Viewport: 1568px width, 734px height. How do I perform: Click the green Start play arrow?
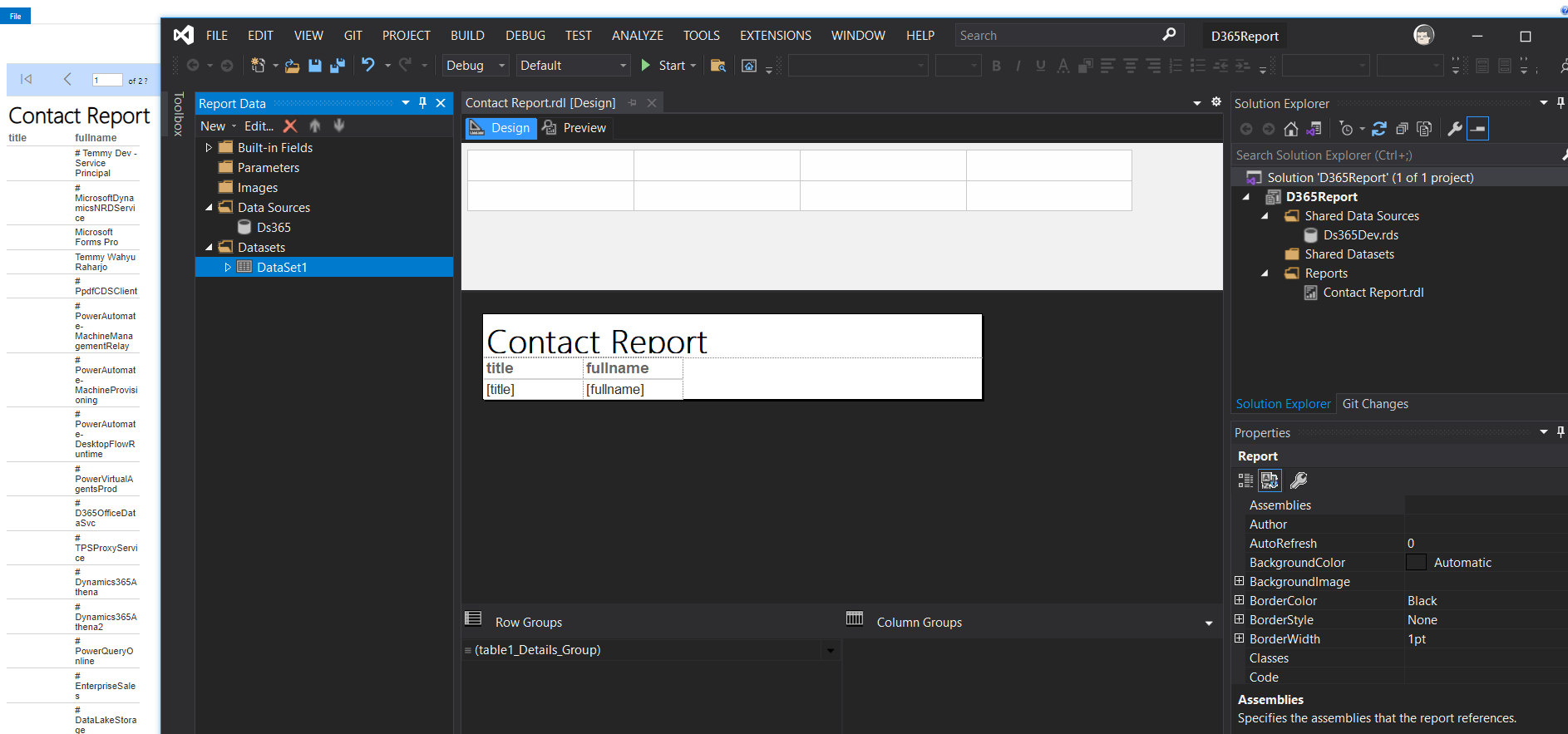pyautogui.click(x=646, y=65)
